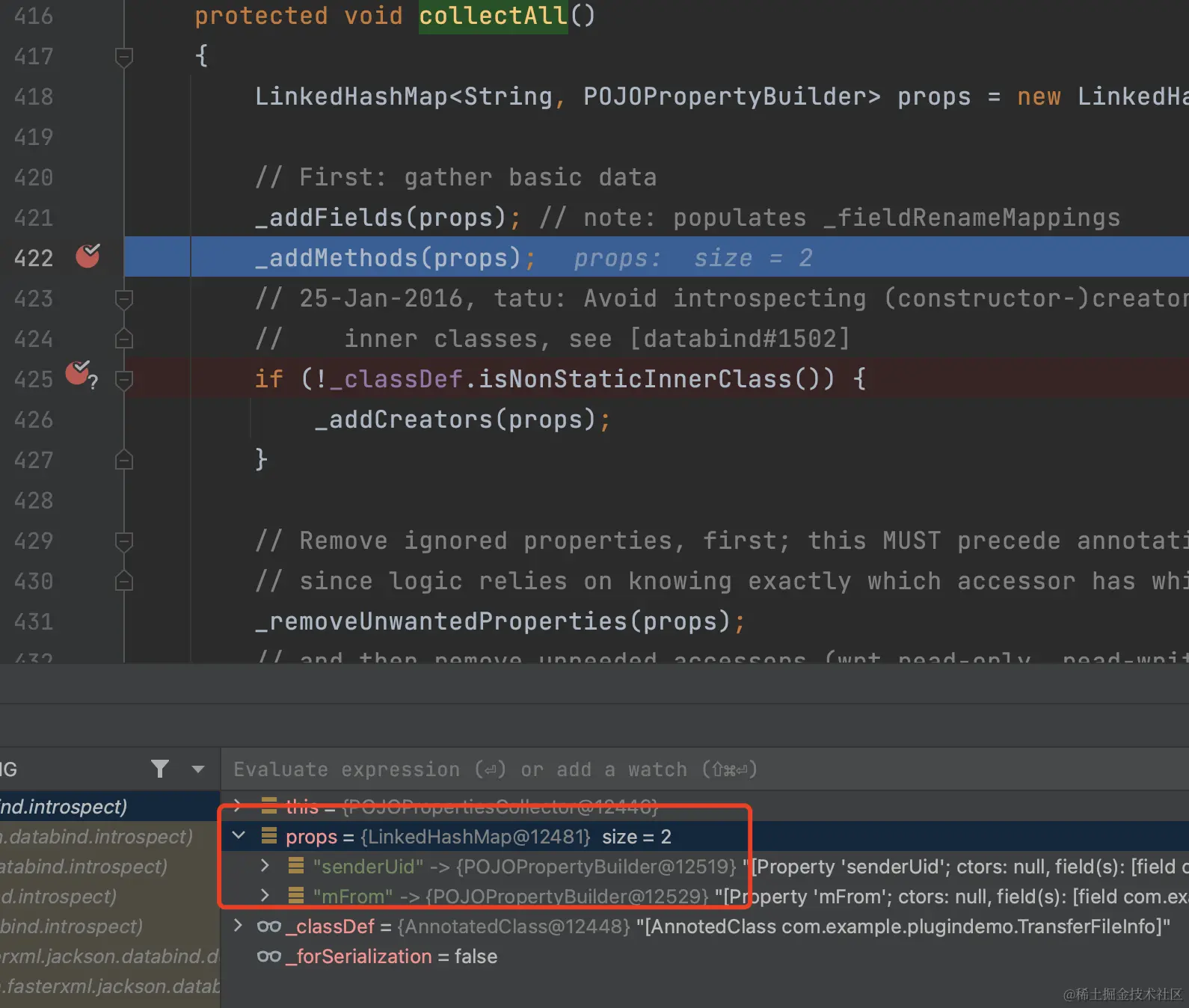Click the _addCreators(props) call on line 426
This screenshot has width=1189, height=1008.
coord(455,420)
